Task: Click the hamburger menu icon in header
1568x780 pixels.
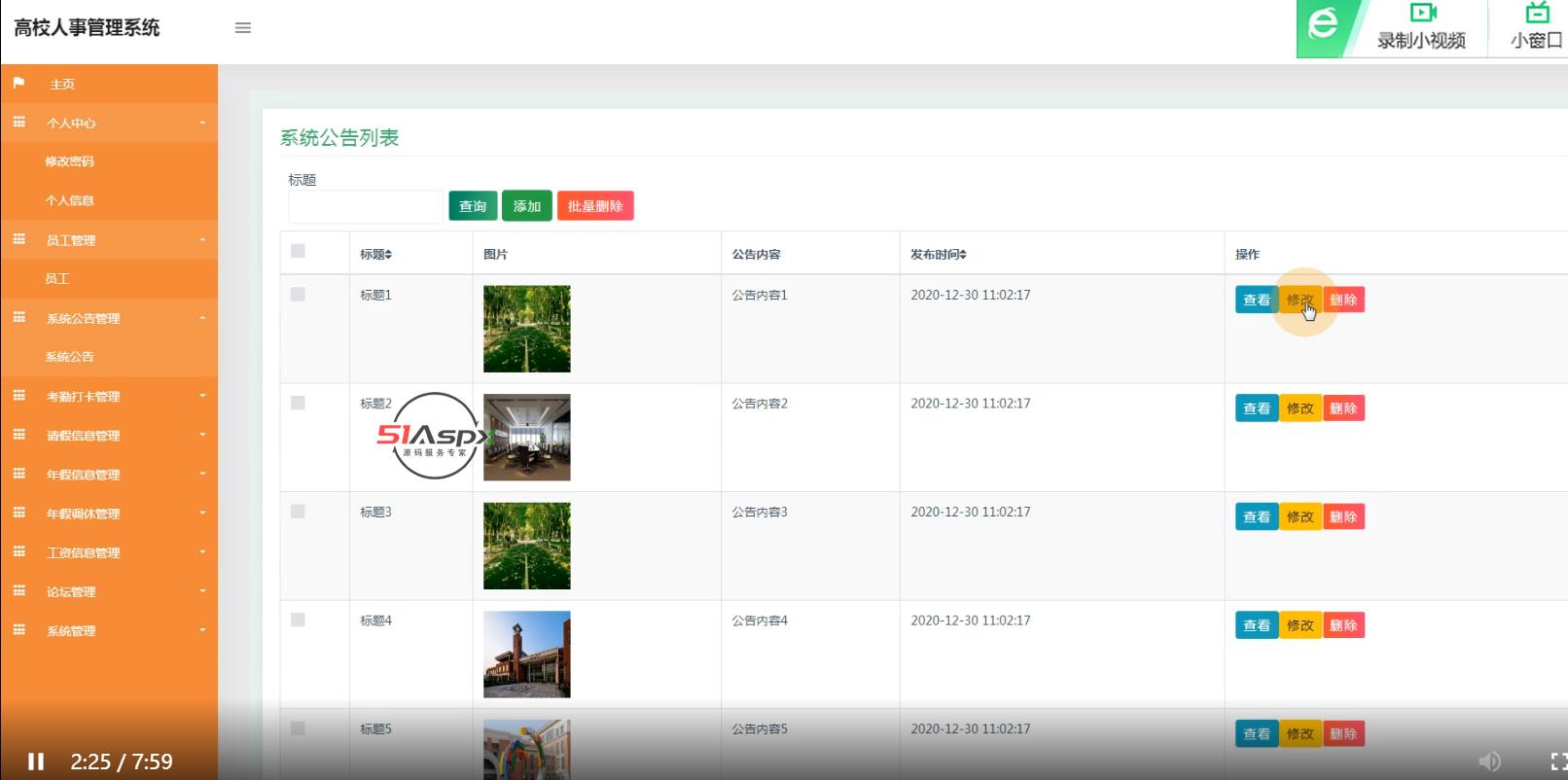Action: [x=243, y=28]
